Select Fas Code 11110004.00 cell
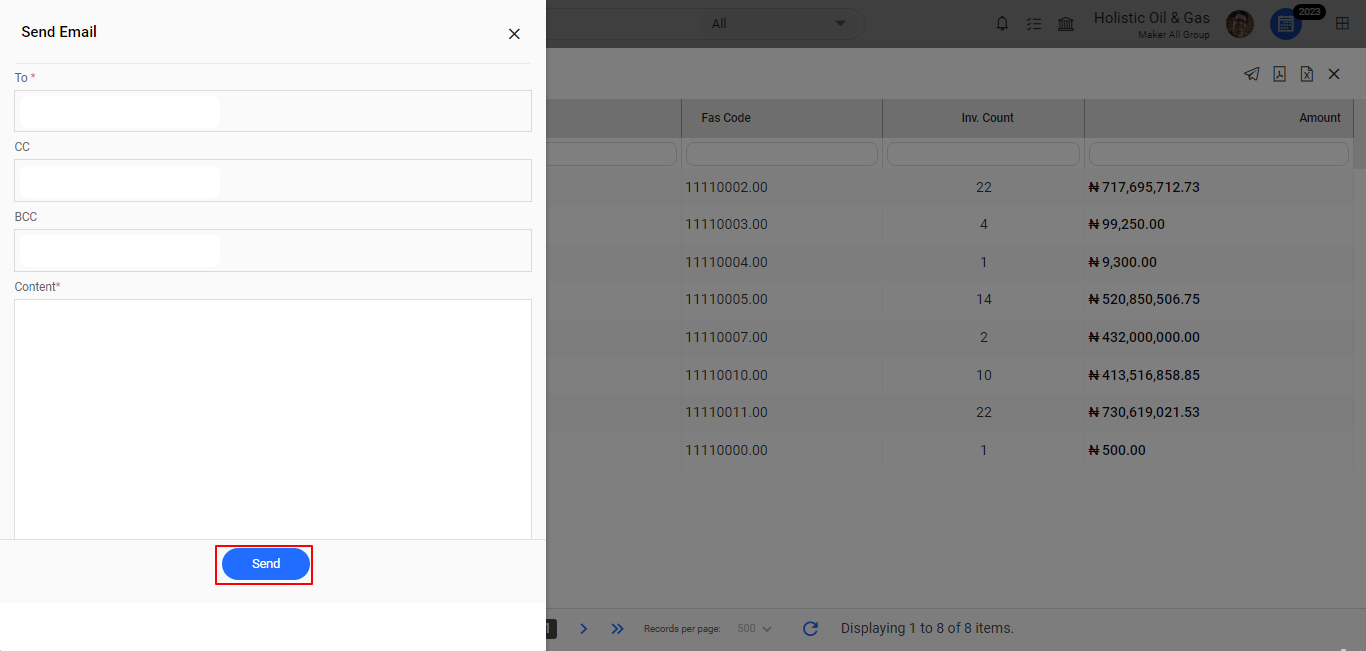The image size is (1366, 651). pos(782,262)
